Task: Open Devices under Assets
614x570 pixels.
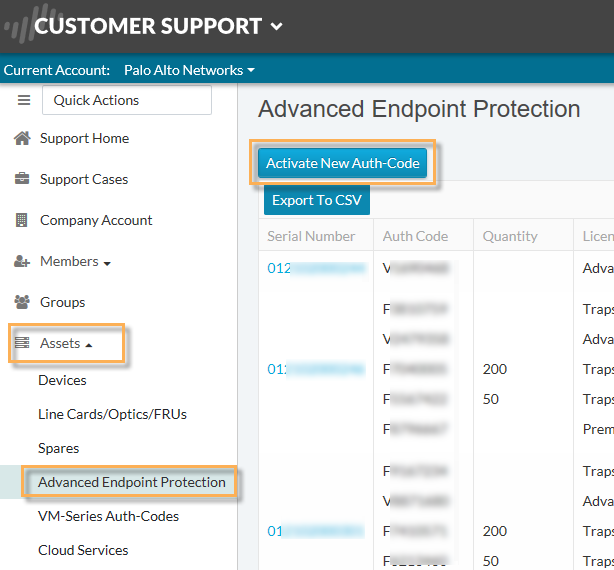Action: click(62, 381)
